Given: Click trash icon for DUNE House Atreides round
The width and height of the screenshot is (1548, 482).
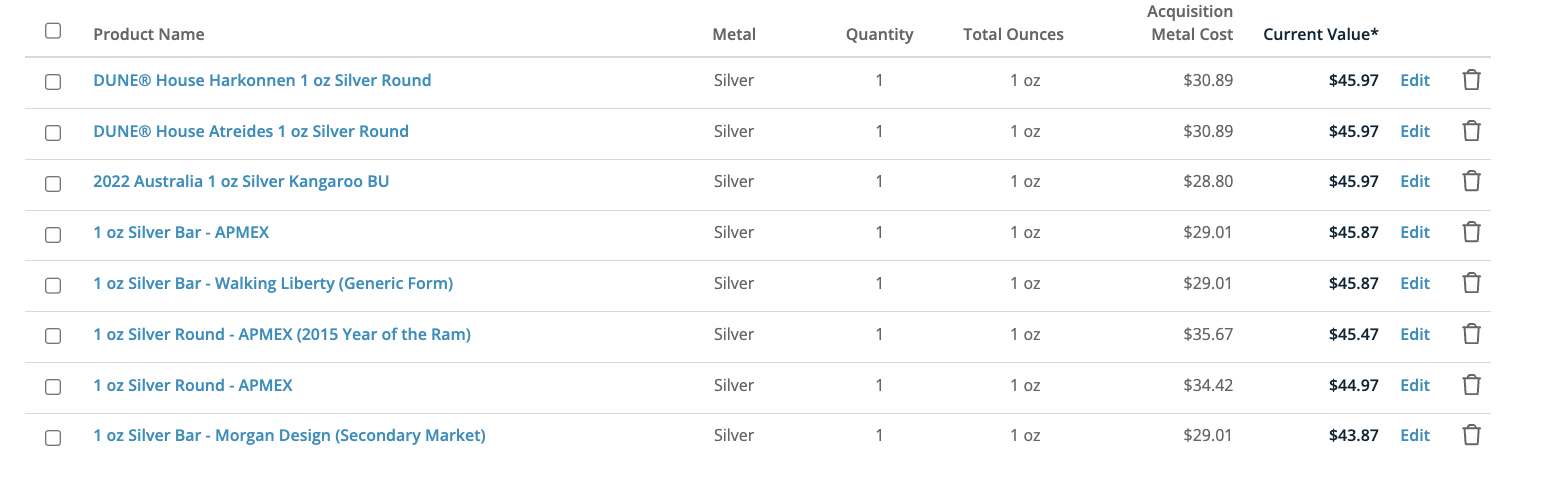Looking at the screenshot, I should point(1471,131).
